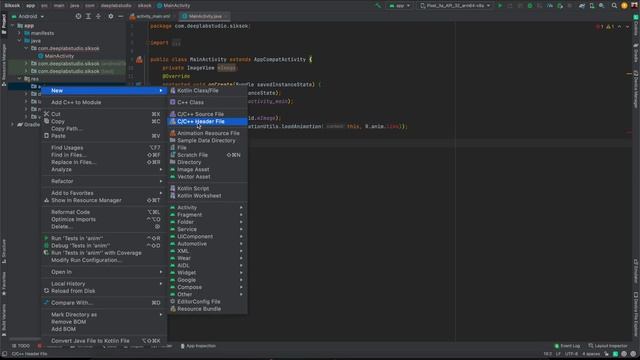Choose Directory in New submenu
Viewport: 640px width, 360px height.
coord(207,162)
